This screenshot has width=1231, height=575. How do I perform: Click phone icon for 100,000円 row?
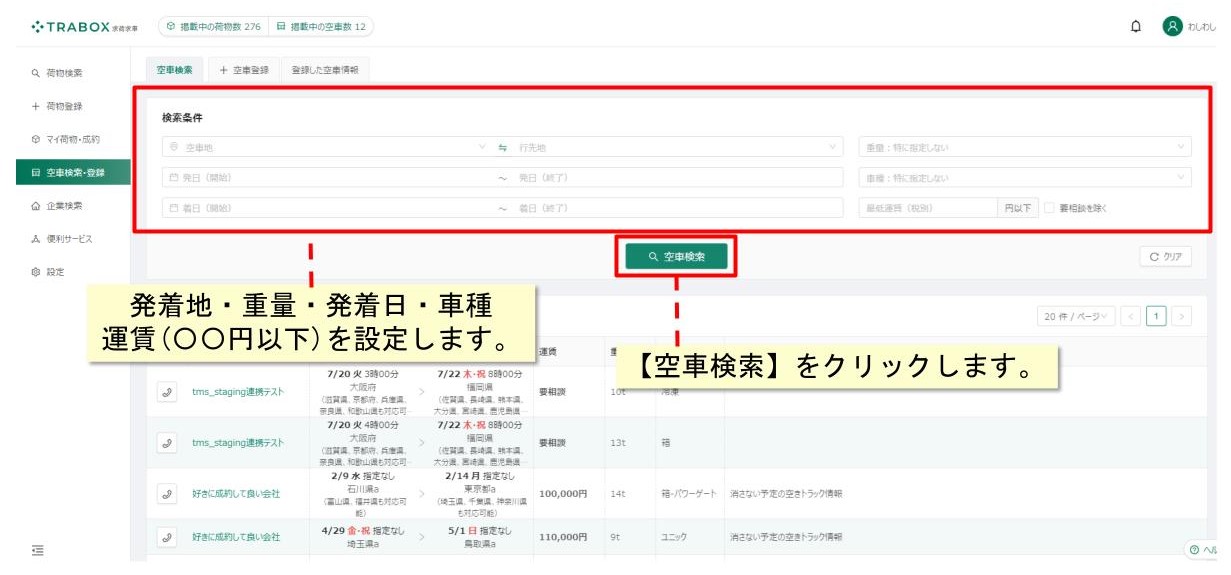(x=167, y=494)
